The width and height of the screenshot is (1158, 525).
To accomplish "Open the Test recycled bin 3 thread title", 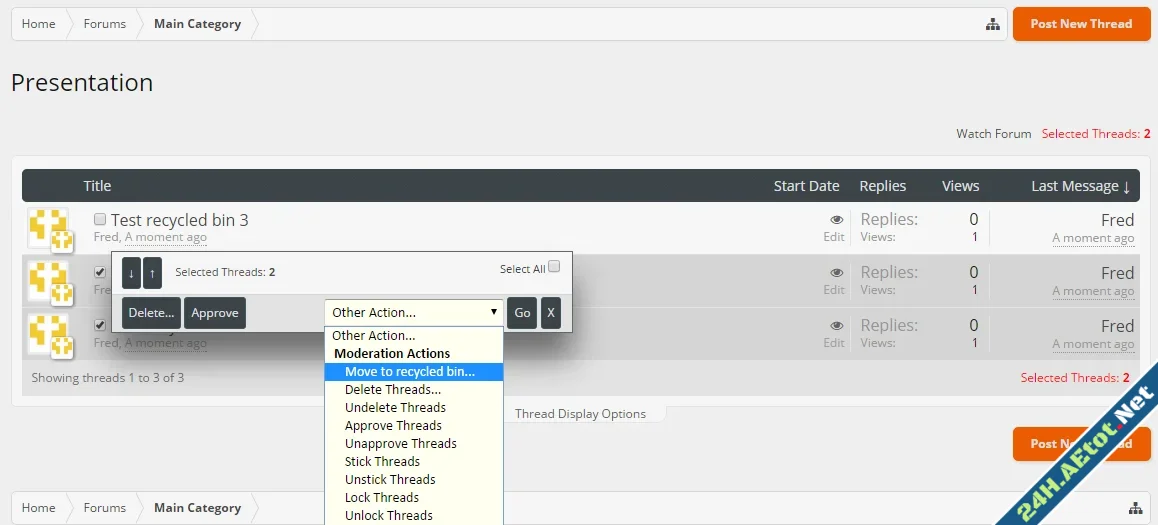I will 179,220.
